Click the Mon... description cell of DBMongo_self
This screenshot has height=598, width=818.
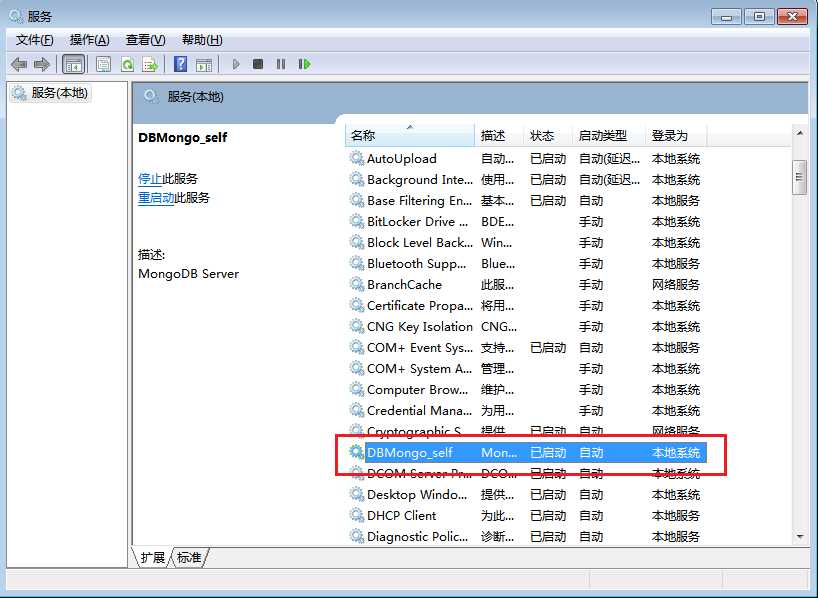pyautogui.click(x=499, y=452)
